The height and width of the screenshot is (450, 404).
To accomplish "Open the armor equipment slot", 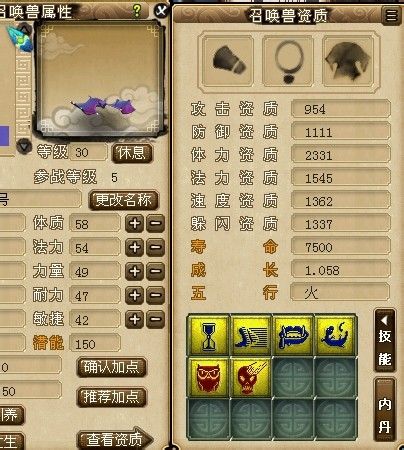I will point(348,61).
